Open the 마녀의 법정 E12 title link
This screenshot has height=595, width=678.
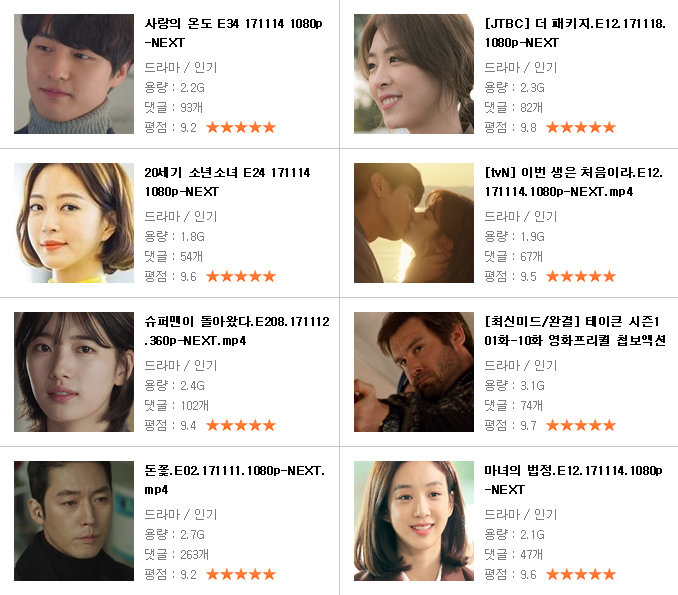pos(573,480)
